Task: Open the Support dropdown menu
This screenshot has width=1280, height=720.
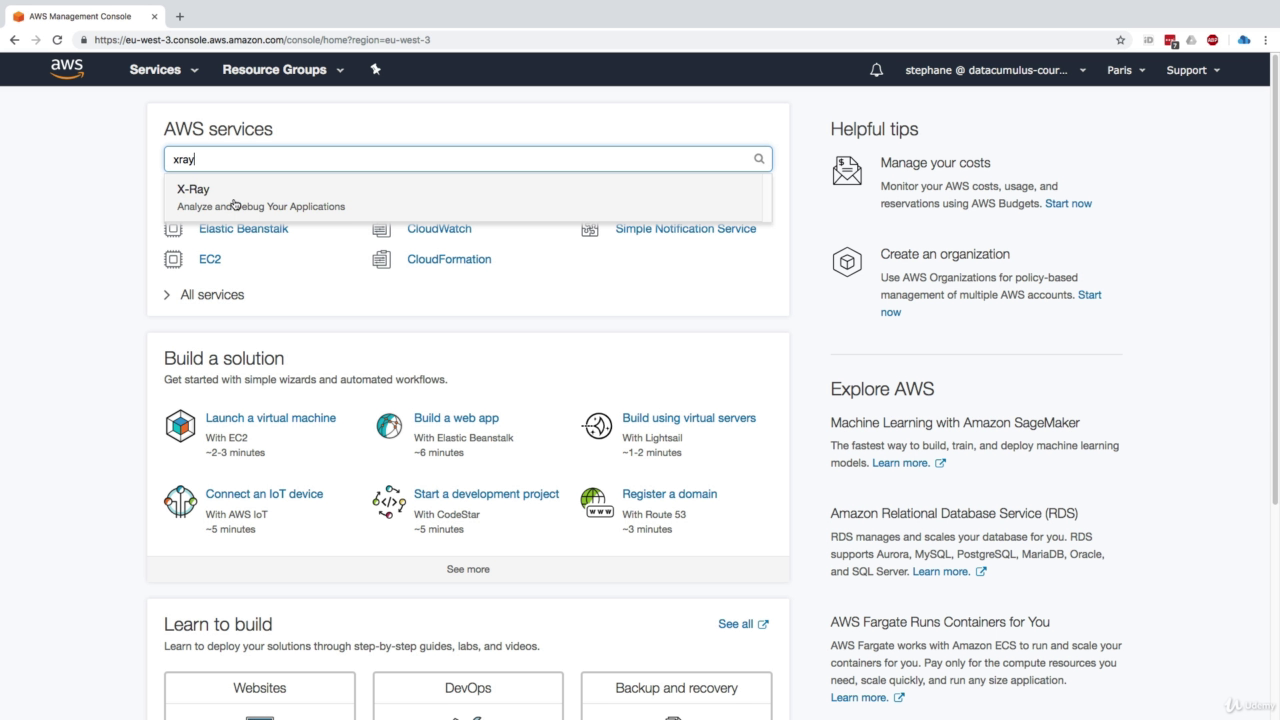Action: pyautogui.click(x=1193, y=70)
